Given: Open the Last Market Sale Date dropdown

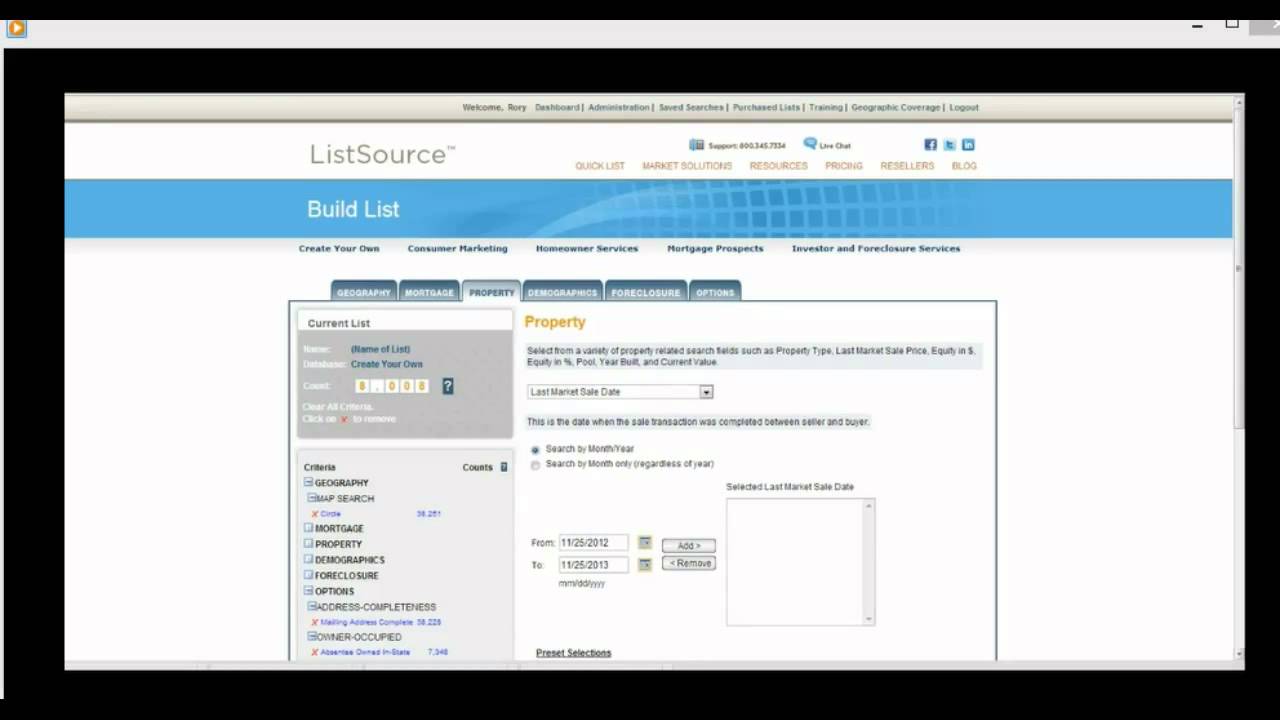Looking at the screenshot, I should [x=620, y=392].
